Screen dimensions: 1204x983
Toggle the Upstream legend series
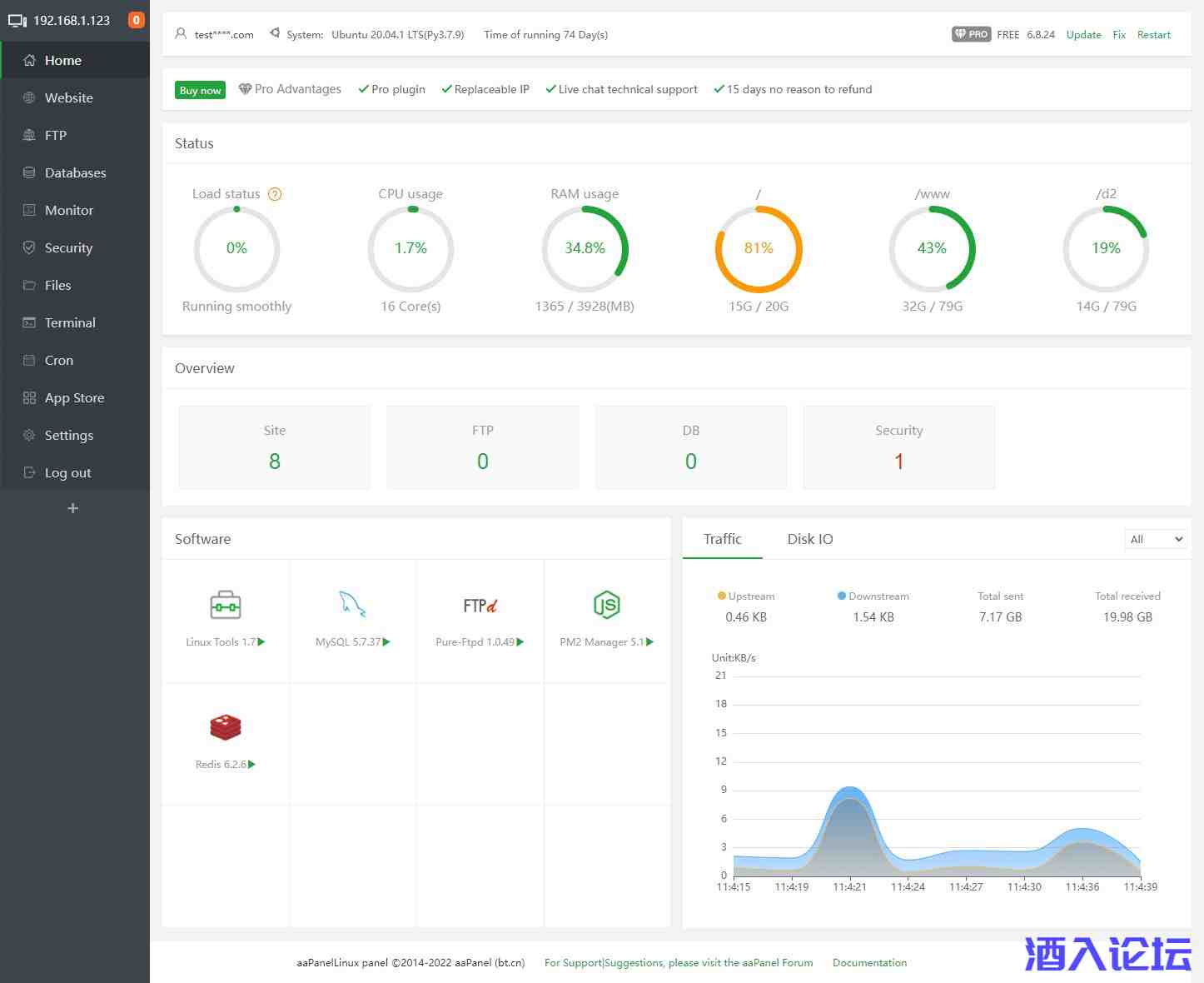[x=746, y=596]
